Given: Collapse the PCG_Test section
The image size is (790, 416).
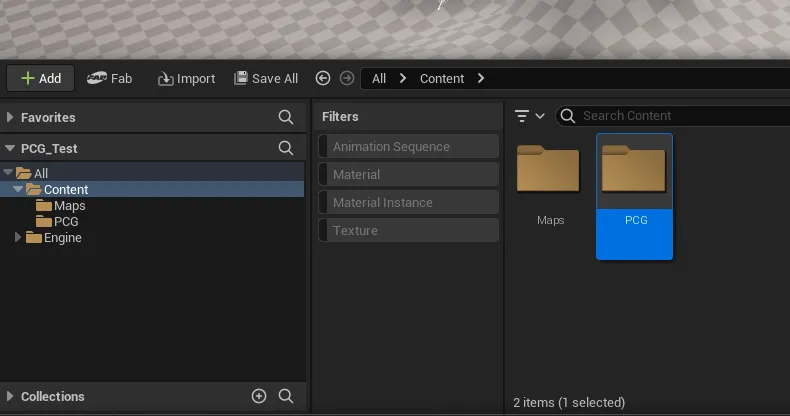Looking at the screenshot, I should tap(10, 149).
